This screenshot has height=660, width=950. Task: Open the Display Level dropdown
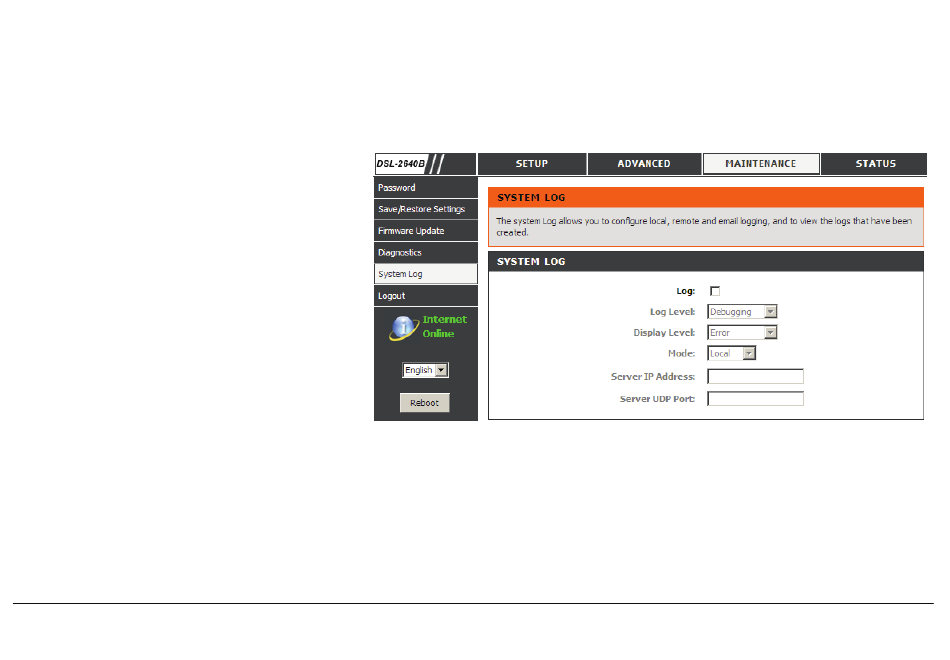click(x=742, y=333)
